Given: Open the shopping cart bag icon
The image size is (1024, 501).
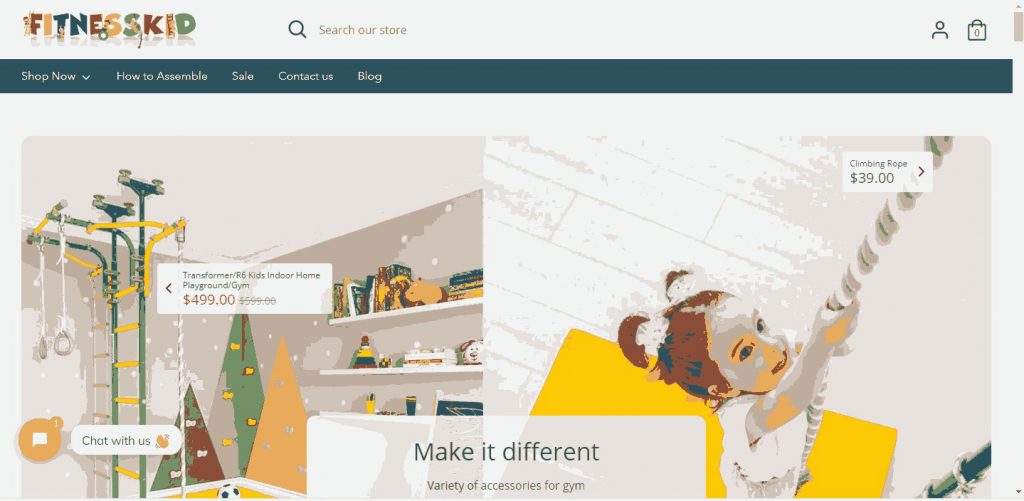Looking at the screenshot, I should [x=976, y=31].
